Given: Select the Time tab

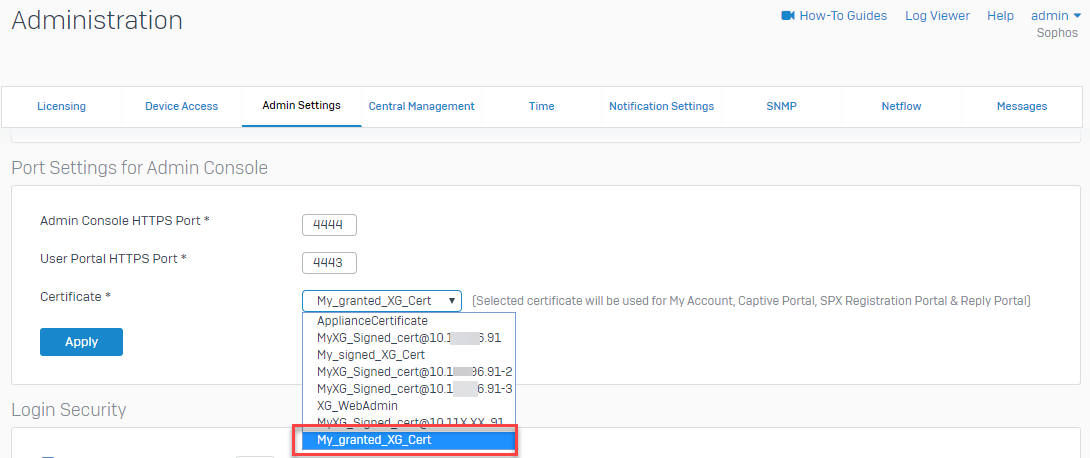Looking at the screenshot, I should click(541, 106).
